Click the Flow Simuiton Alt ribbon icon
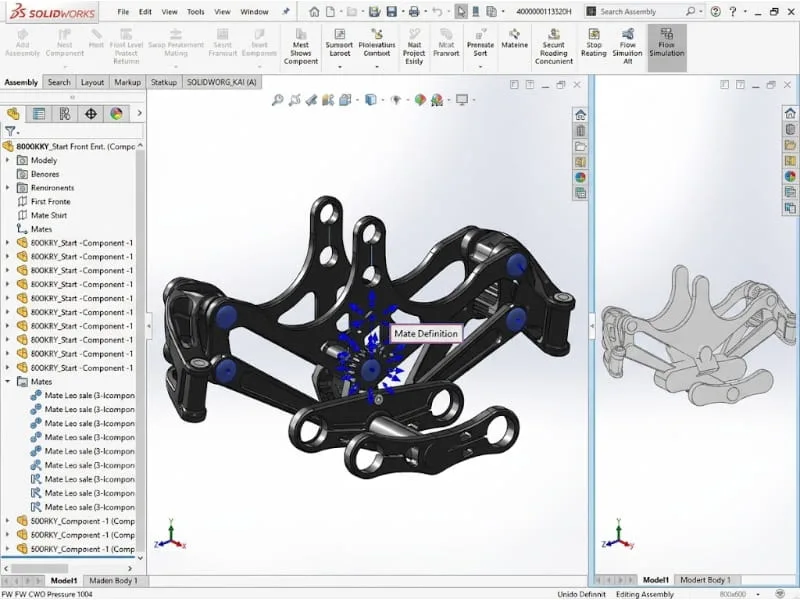The image size is (800, 600). (628, 46)
